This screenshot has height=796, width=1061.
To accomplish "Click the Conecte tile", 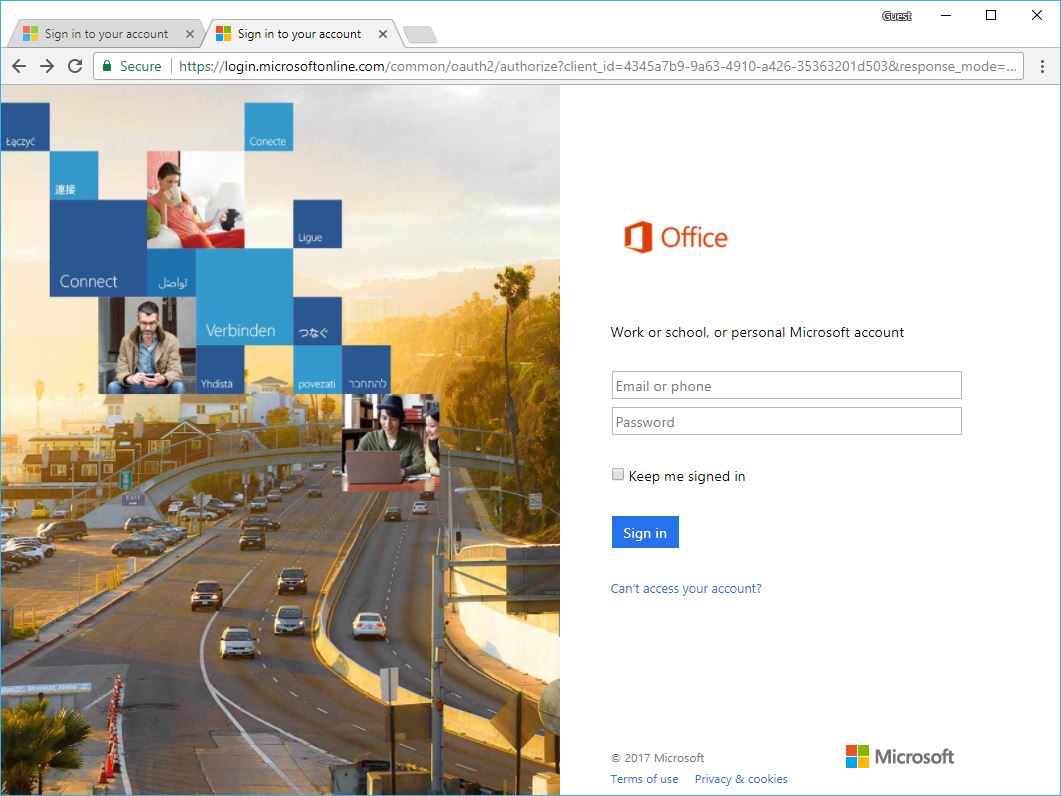I will [x=269, y=127].
